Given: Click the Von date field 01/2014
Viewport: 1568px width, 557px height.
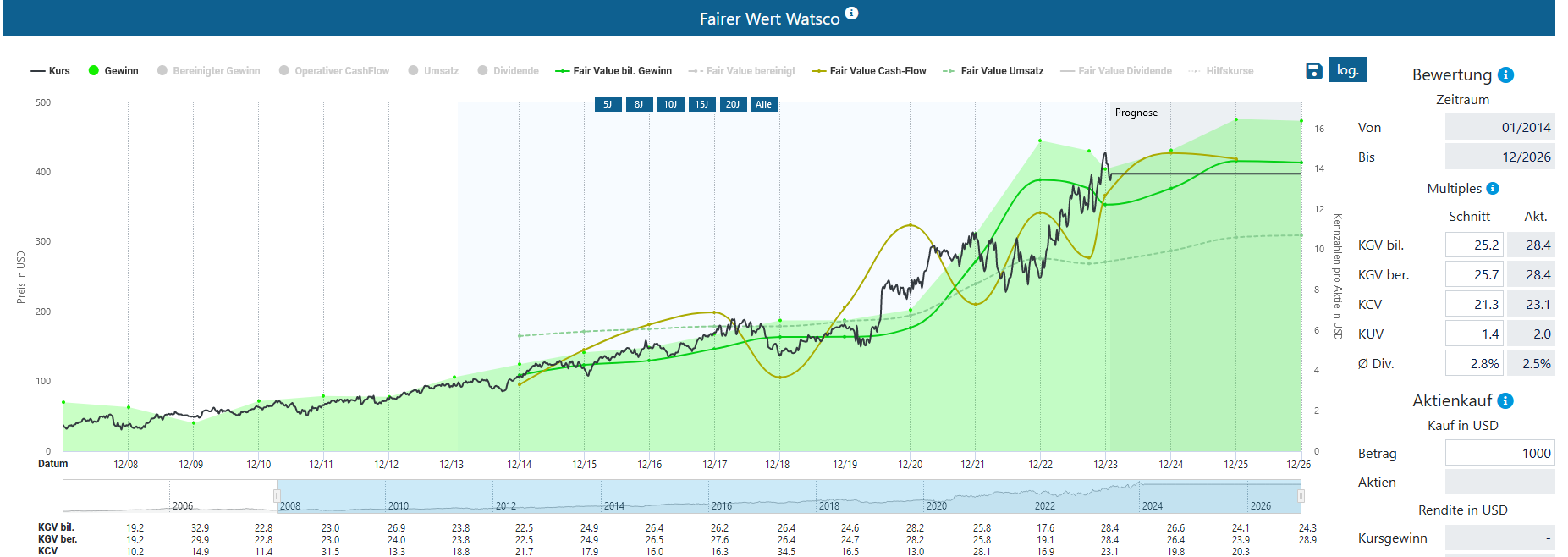Looking at the screenshot, I should [x=1499, y=127].
